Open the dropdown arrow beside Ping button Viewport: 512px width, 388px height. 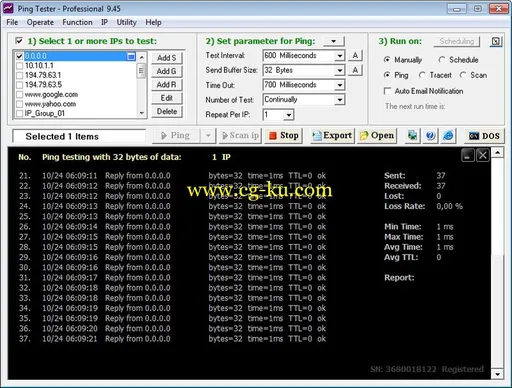click(x=208, y=136)
